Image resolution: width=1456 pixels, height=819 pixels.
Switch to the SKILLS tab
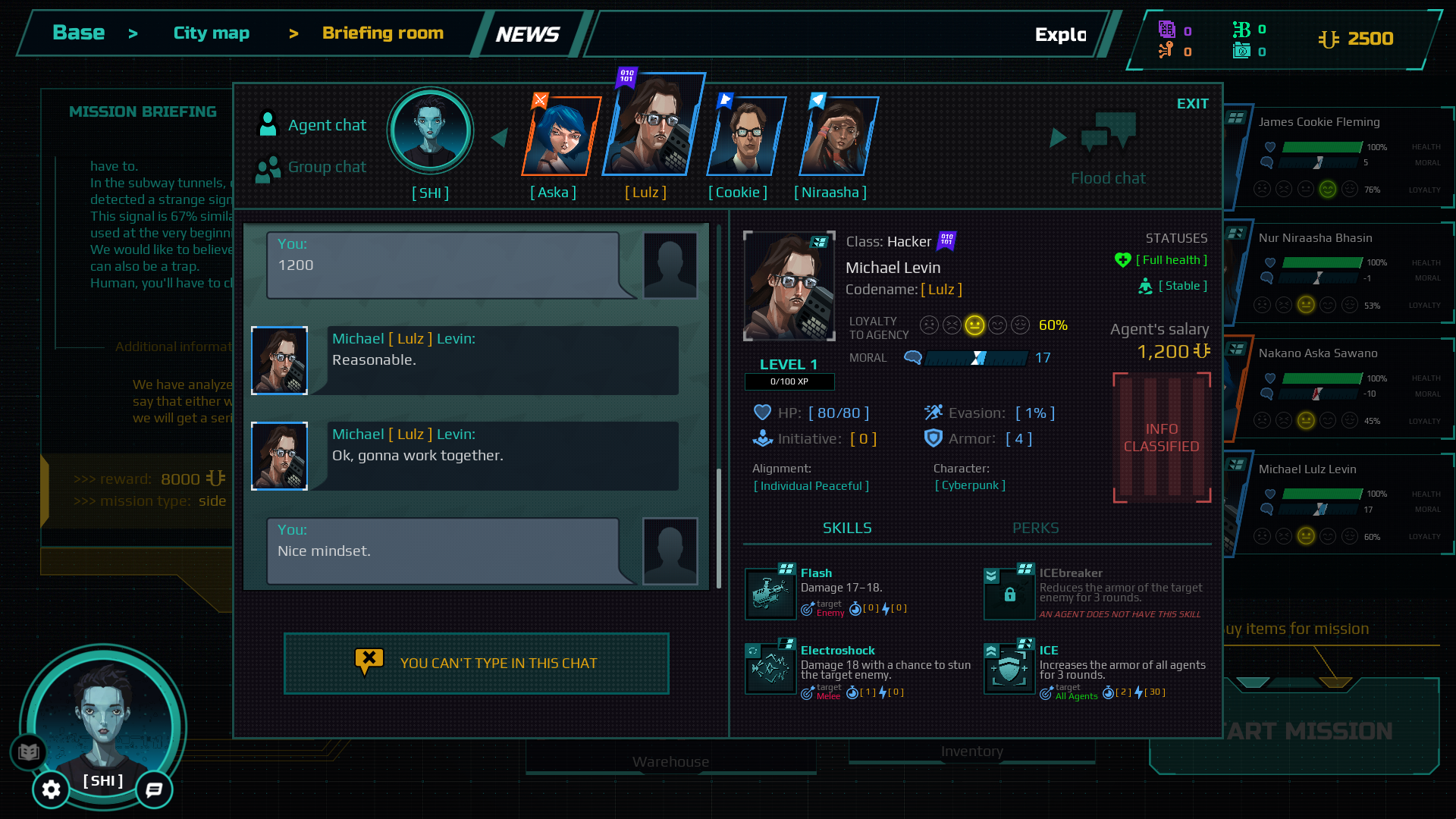pos(847,528)
